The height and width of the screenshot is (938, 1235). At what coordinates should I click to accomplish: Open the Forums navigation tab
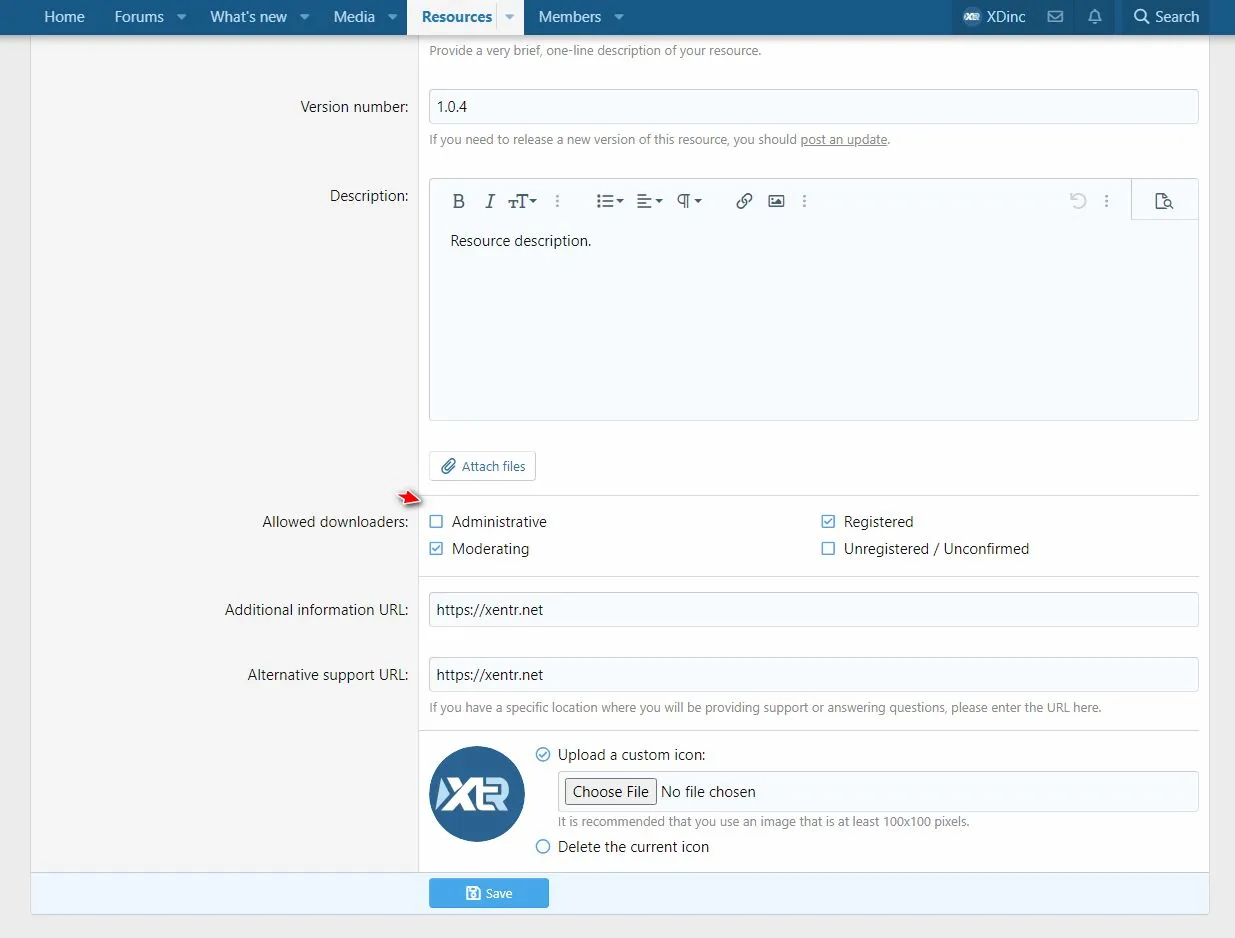pos(138,17)
